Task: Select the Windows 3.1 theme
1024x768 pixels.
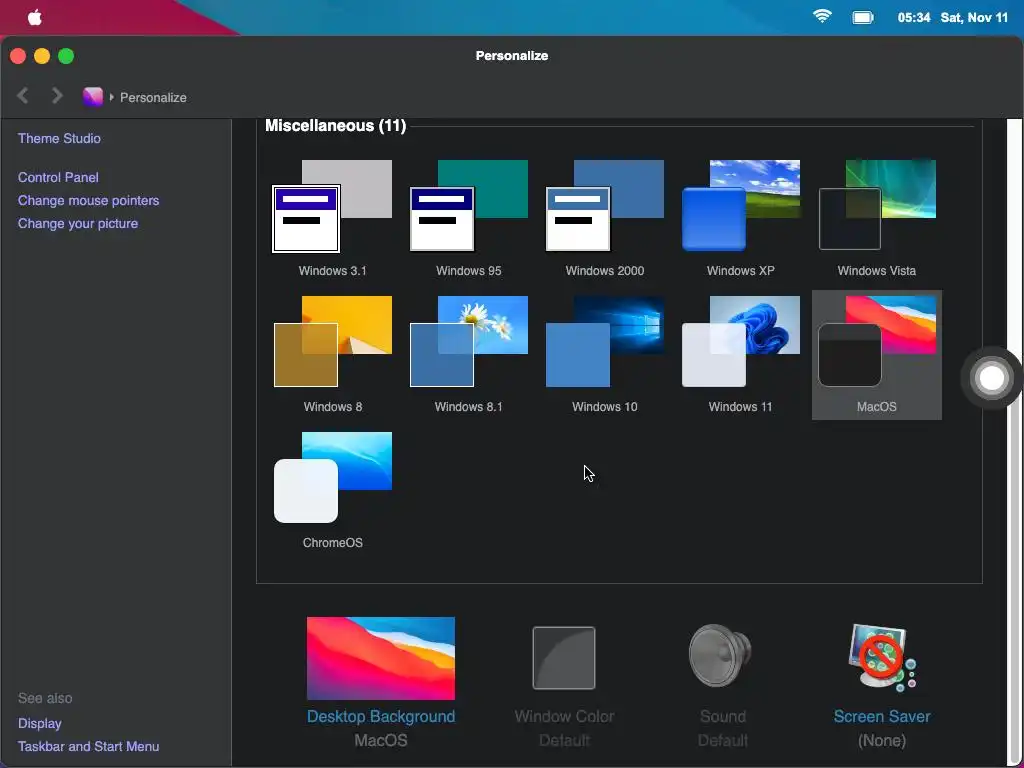Action: point(332,218)
